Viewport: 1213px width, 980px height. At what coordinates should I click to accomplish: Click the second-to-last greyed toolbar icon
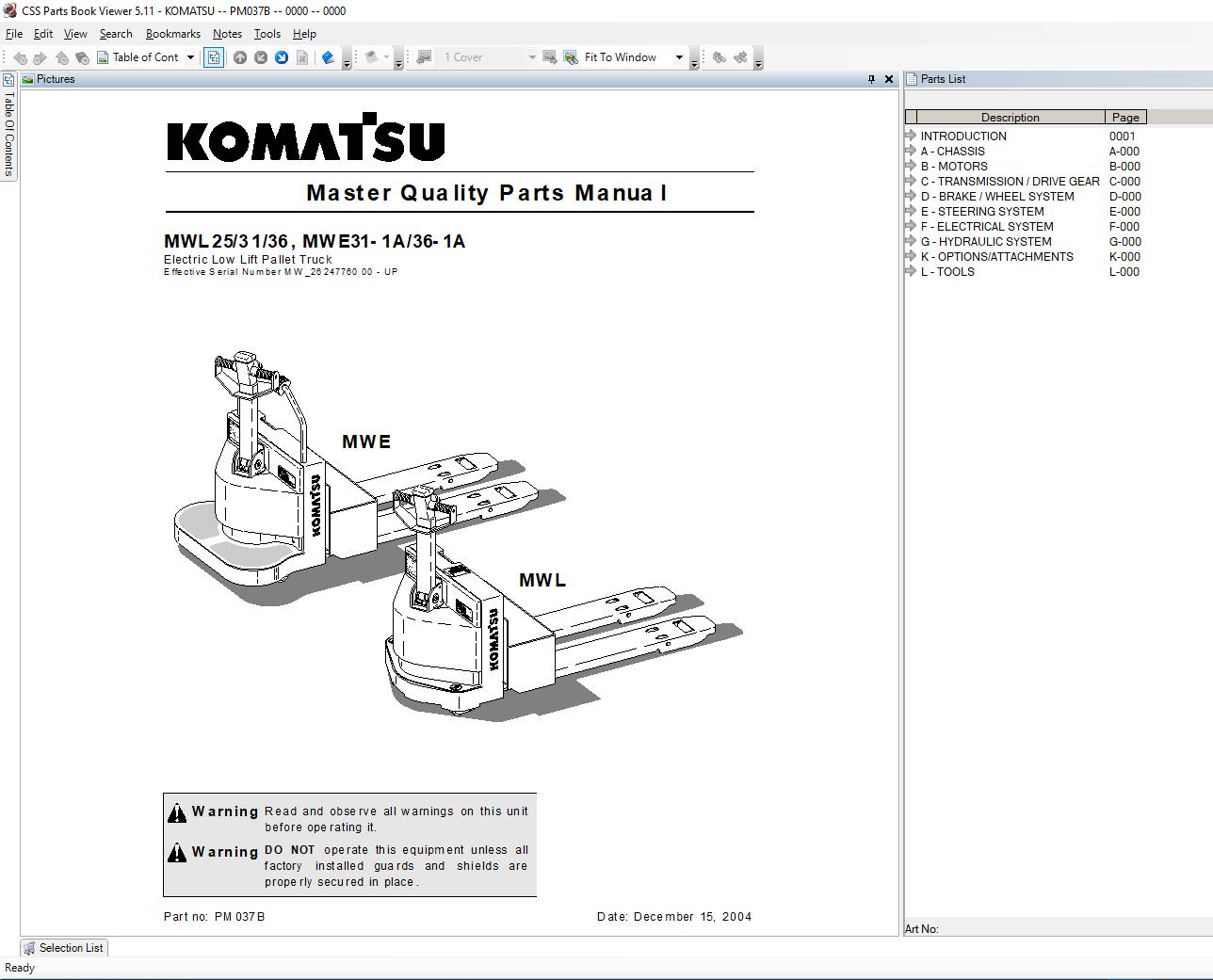click(x=720, y=57)
